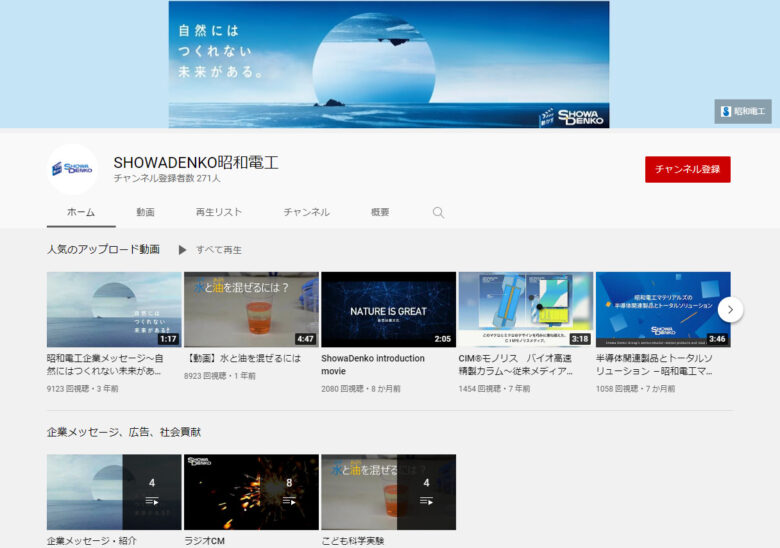Click the playlist queue icon showing 8 videos
The height and width of the screenshot is (548, 780).
289,501
